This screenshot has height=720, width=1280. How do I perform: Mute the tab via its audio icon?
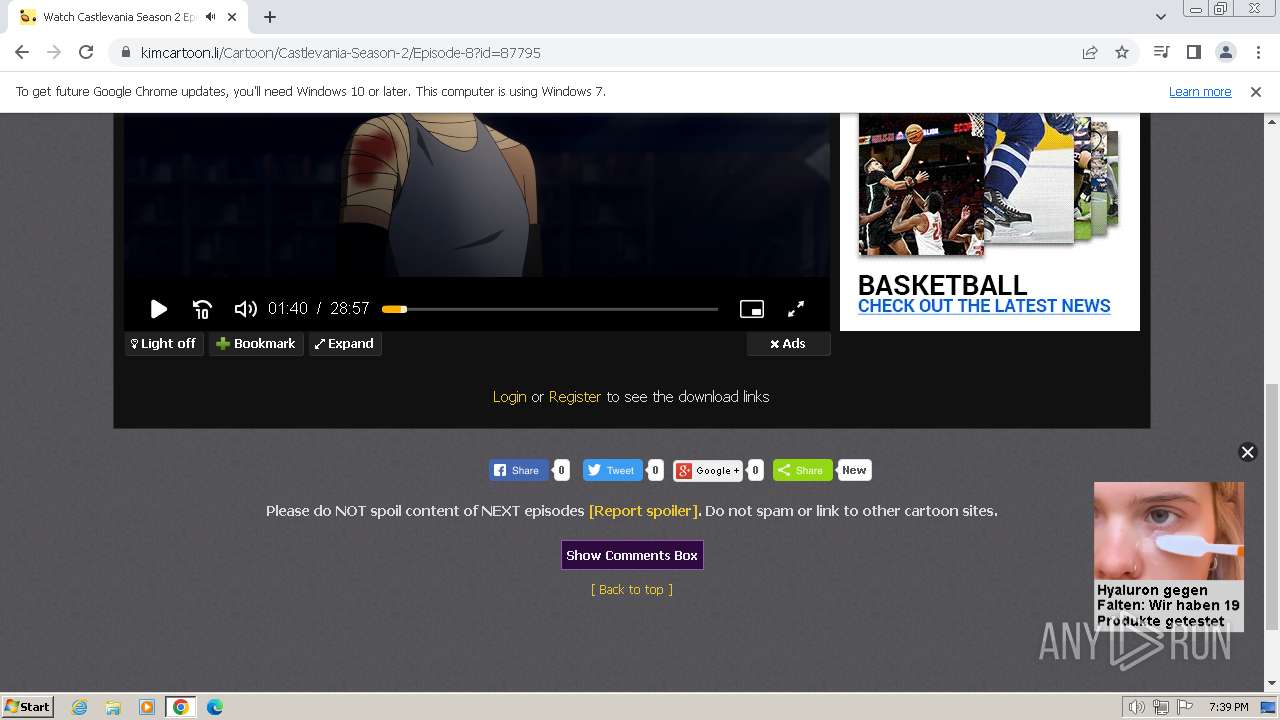coord(210,17)
